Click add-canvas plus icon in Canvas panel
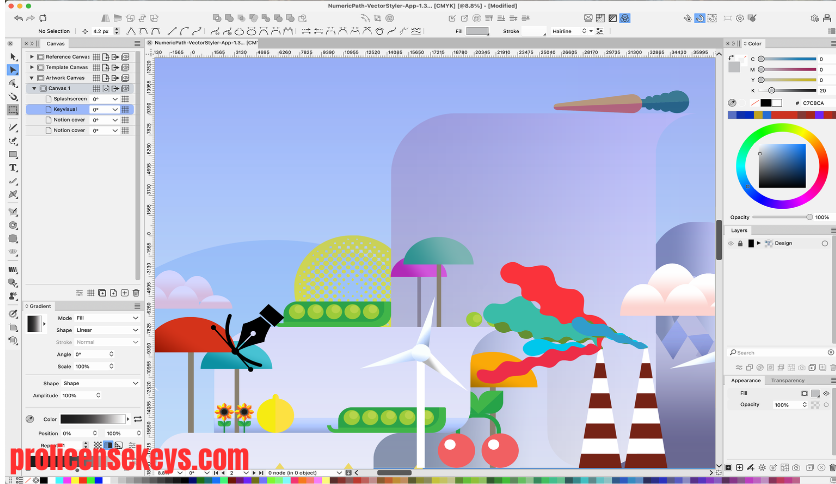Viewport: 836px width, 484px height. click(125, 293)
